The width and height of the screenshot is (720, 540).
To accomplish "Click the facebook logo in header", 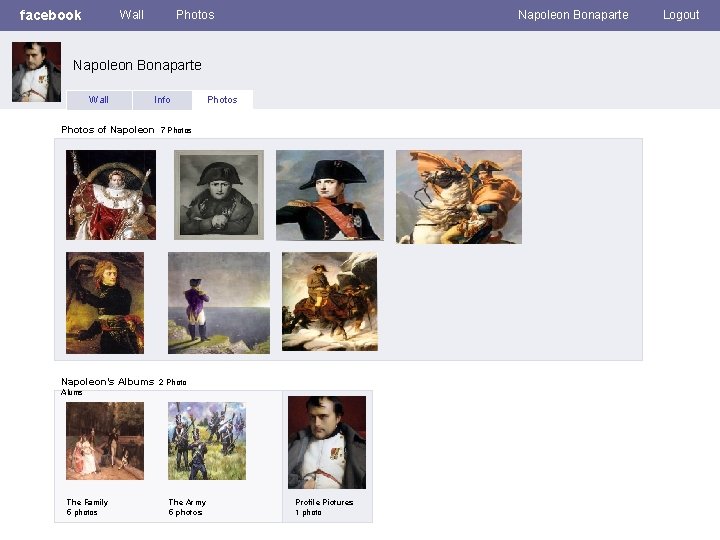I will coord(51,15).
